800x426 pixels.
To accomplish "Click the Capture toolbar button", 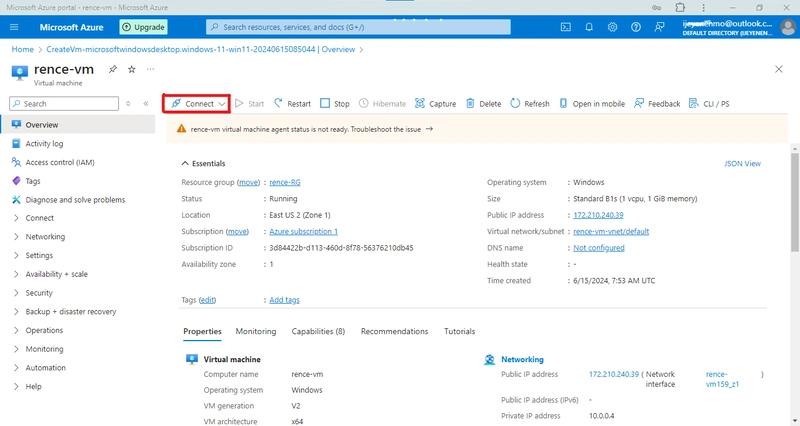I will point(435,104).
